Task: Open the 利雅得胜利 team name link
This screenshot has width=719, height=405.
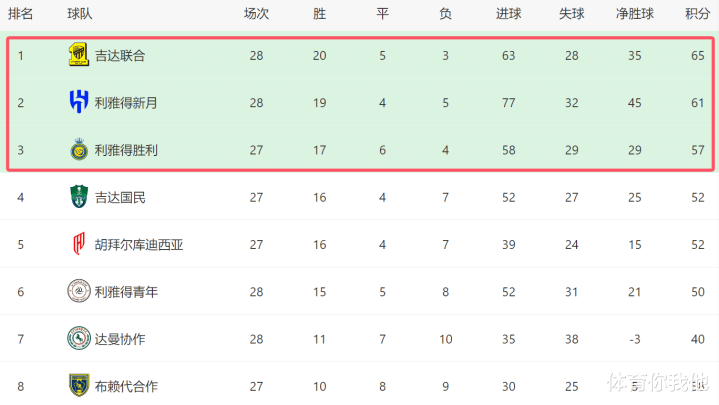Action: click(x=126, y=150)
